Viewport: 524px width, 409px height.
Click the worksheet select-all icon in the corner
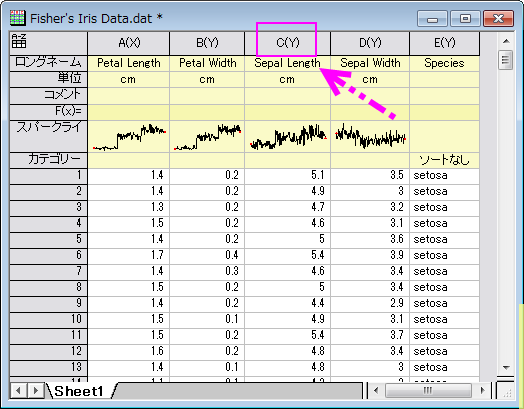click(x=19, y=41)
